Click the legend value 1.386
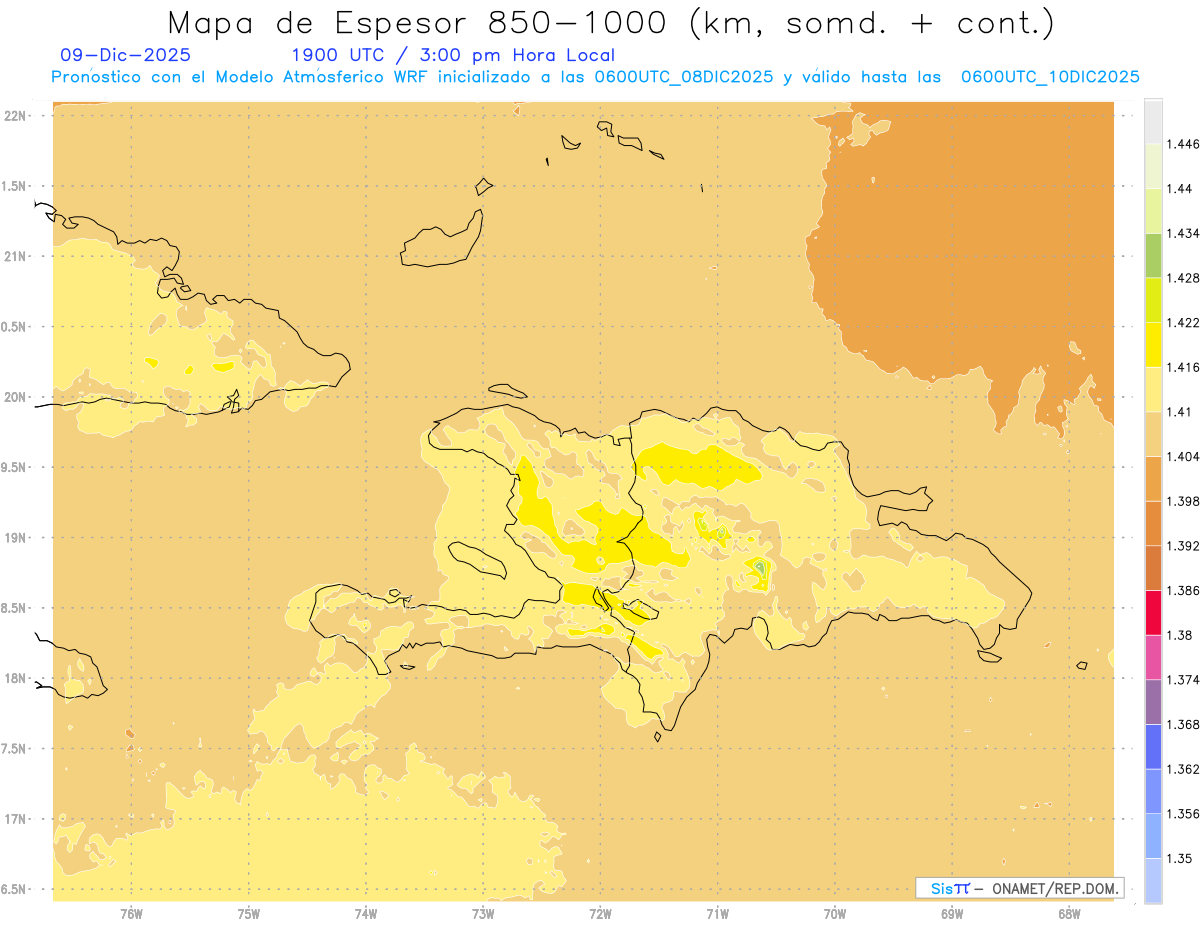 pyautogui.click(x=1182, y=590)
